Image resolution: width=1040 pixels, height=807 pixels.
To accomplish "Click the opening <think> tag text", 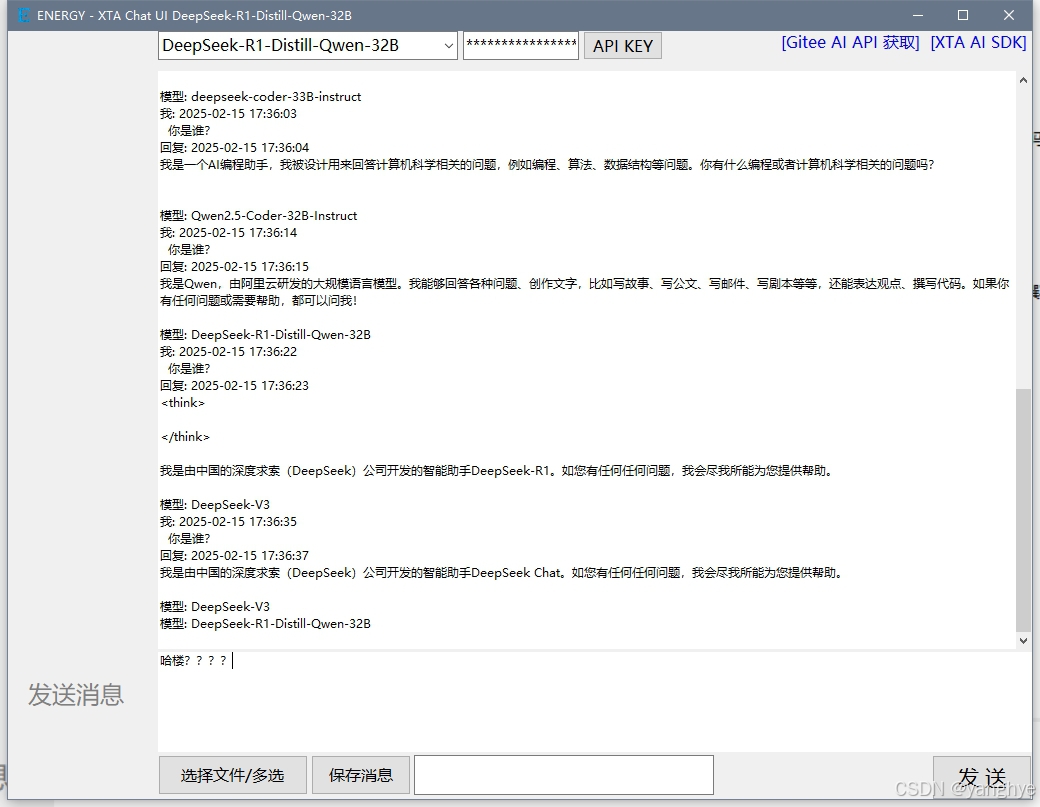I will pyautogui.click(x=183, y=403).
